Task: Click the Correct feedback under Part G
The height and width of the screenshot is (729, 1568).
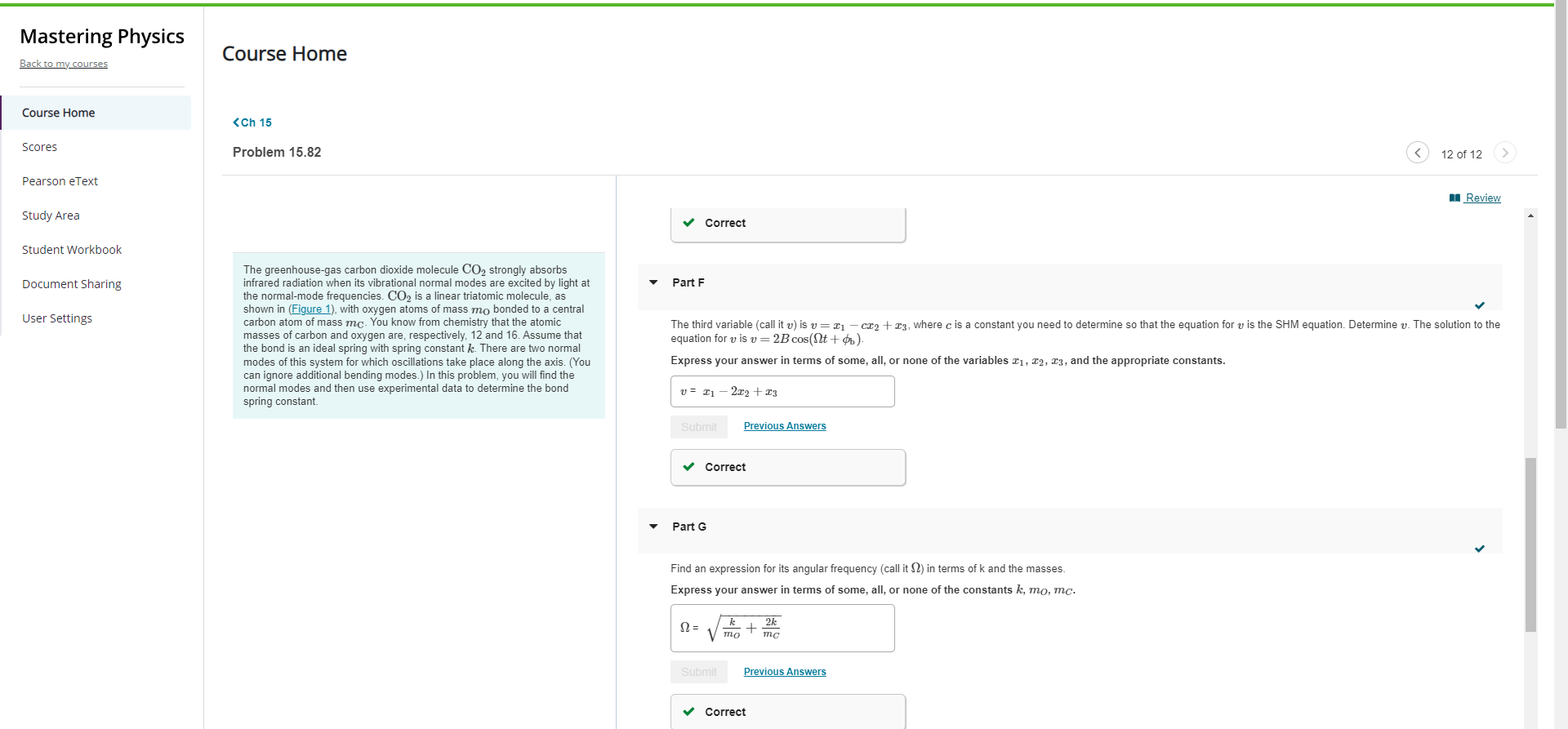Action: [x=788, y=712]
